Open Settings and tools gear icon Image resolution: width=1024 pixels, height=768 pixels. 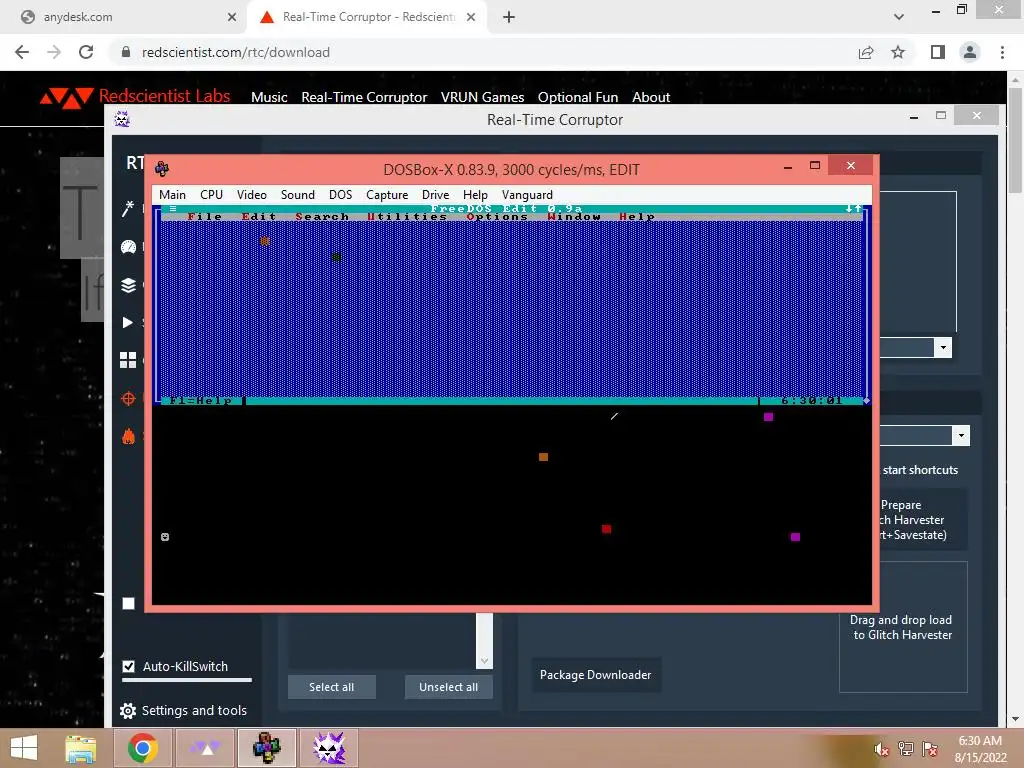128,711
